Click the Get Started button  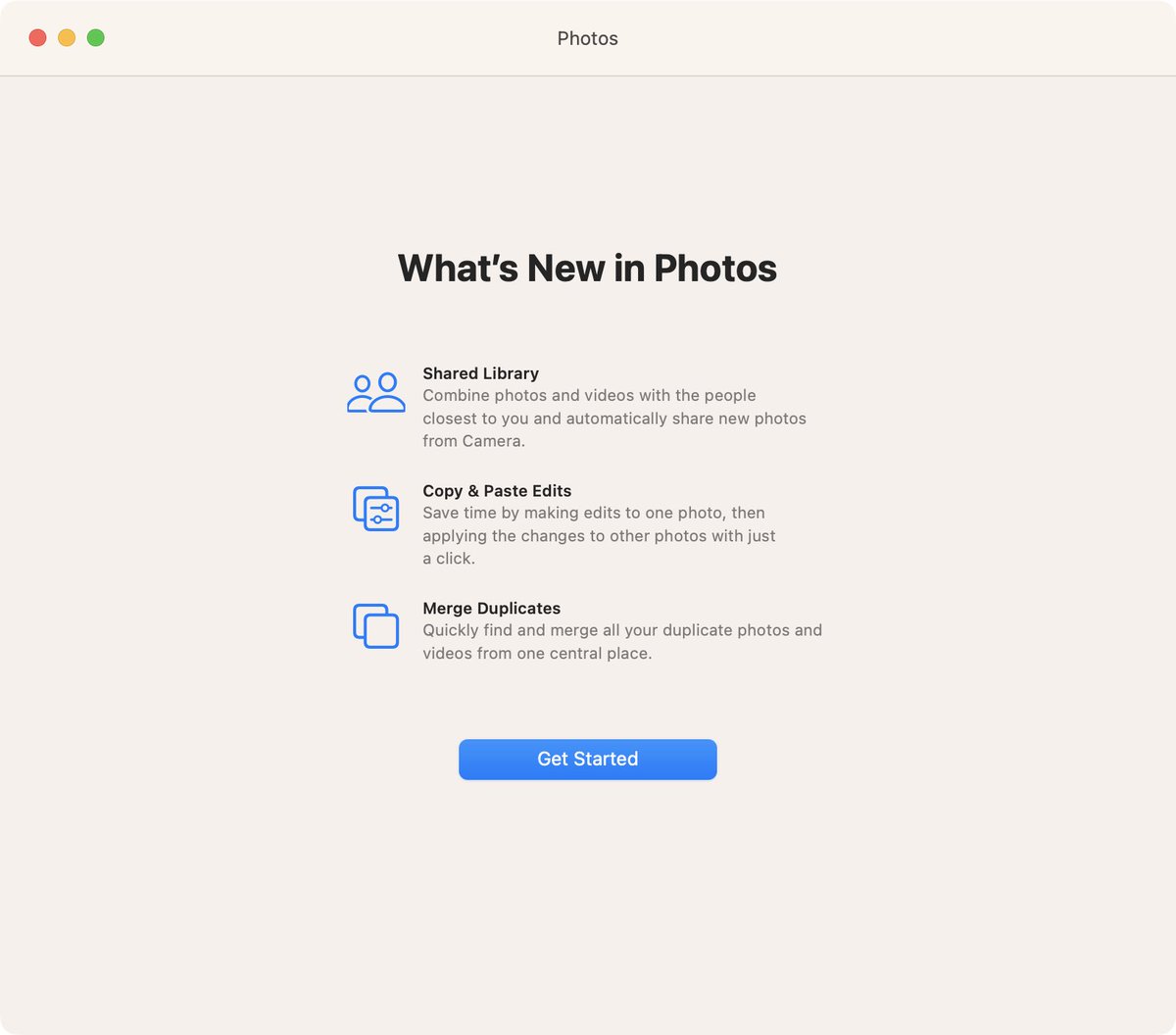tap(588, 760)
